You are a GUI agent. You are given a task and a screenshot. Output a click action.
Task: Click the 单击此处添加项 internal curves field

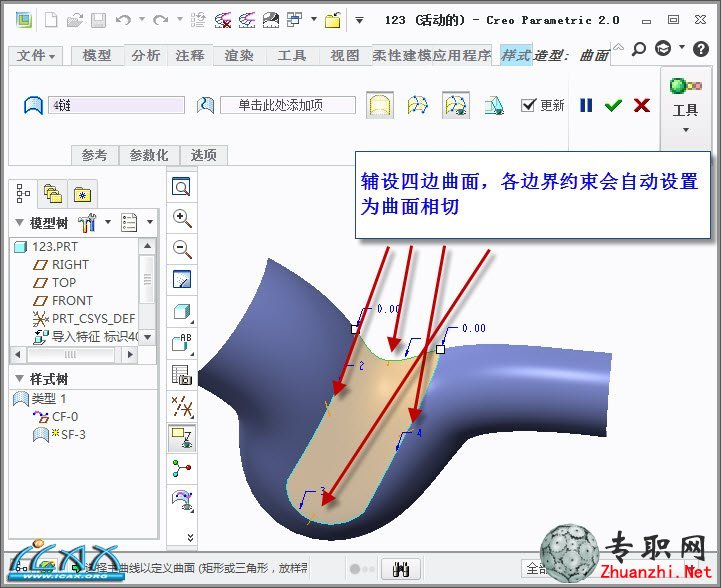pyautogui.click(x=288, y=105)
